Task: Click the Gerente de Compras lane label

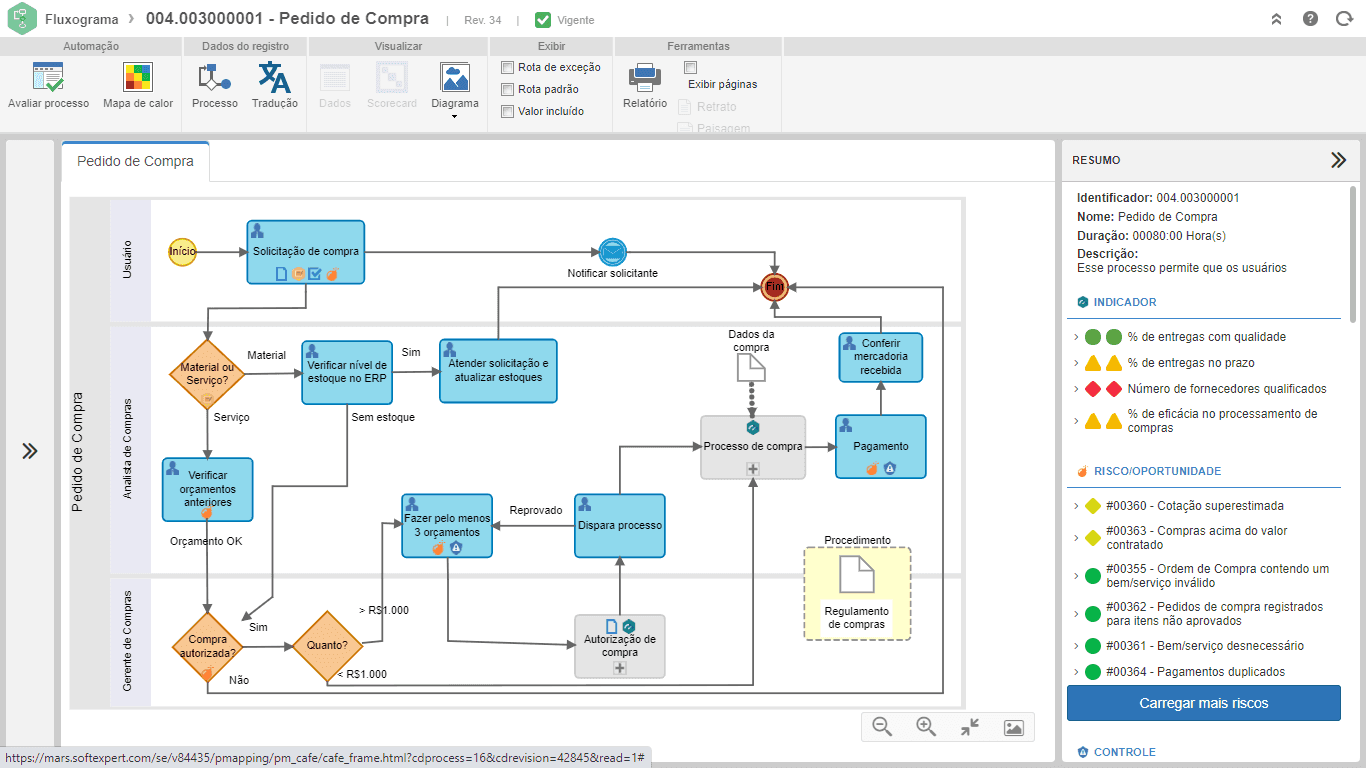Action: point(129,641)
